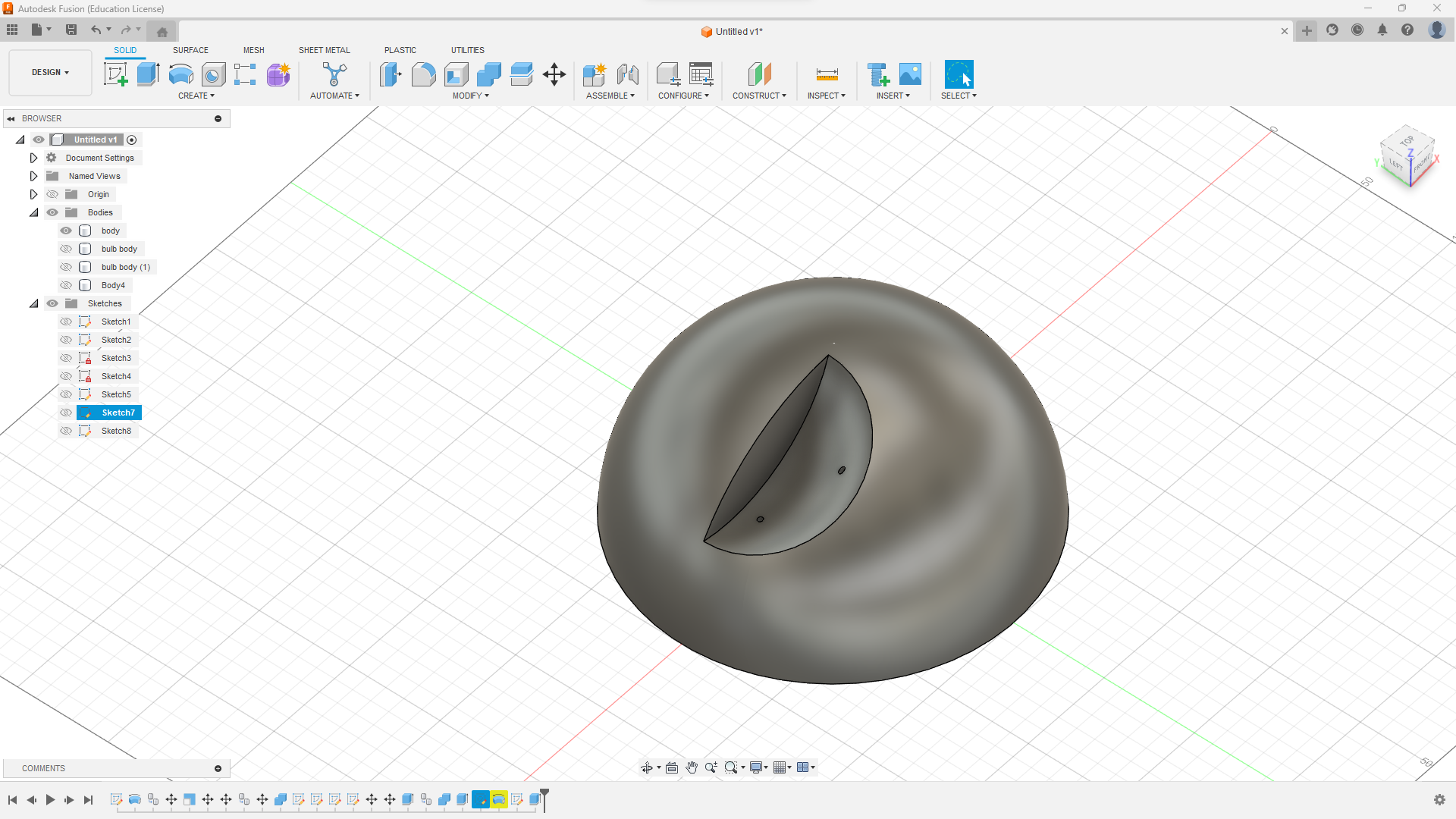
Task: Open the INSERT menu label
Action: point(893,96)
